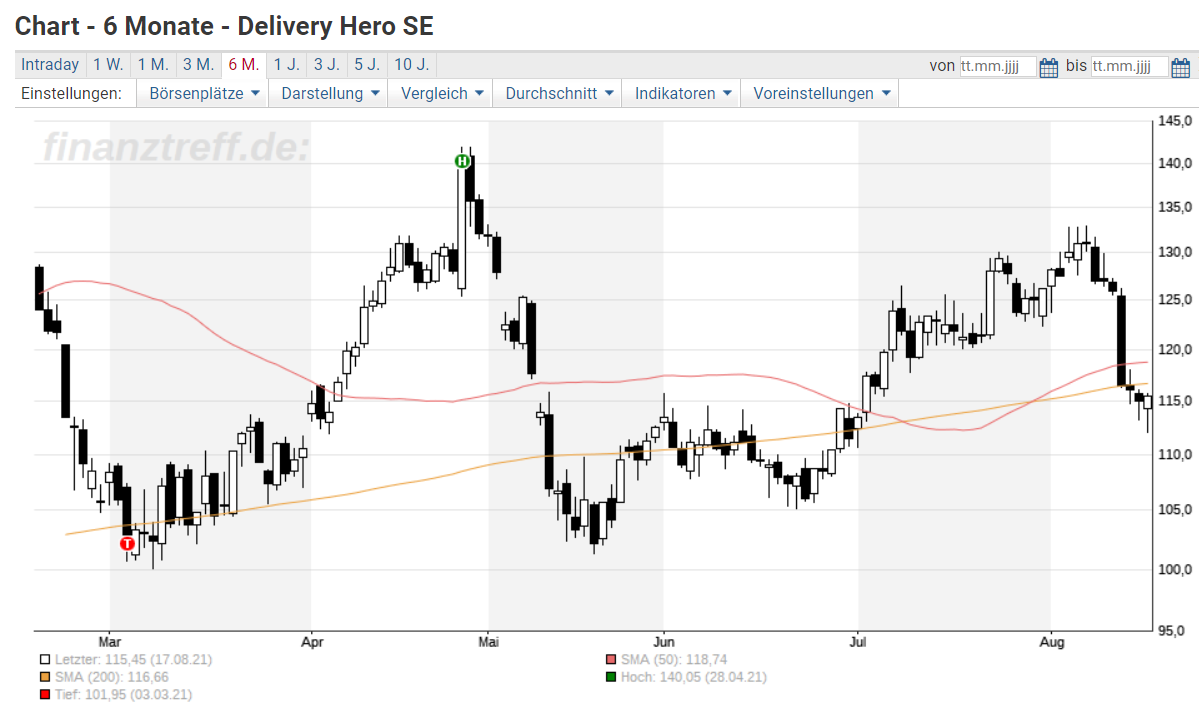Expand the Durchschnitt dropdown

(559, 93)
